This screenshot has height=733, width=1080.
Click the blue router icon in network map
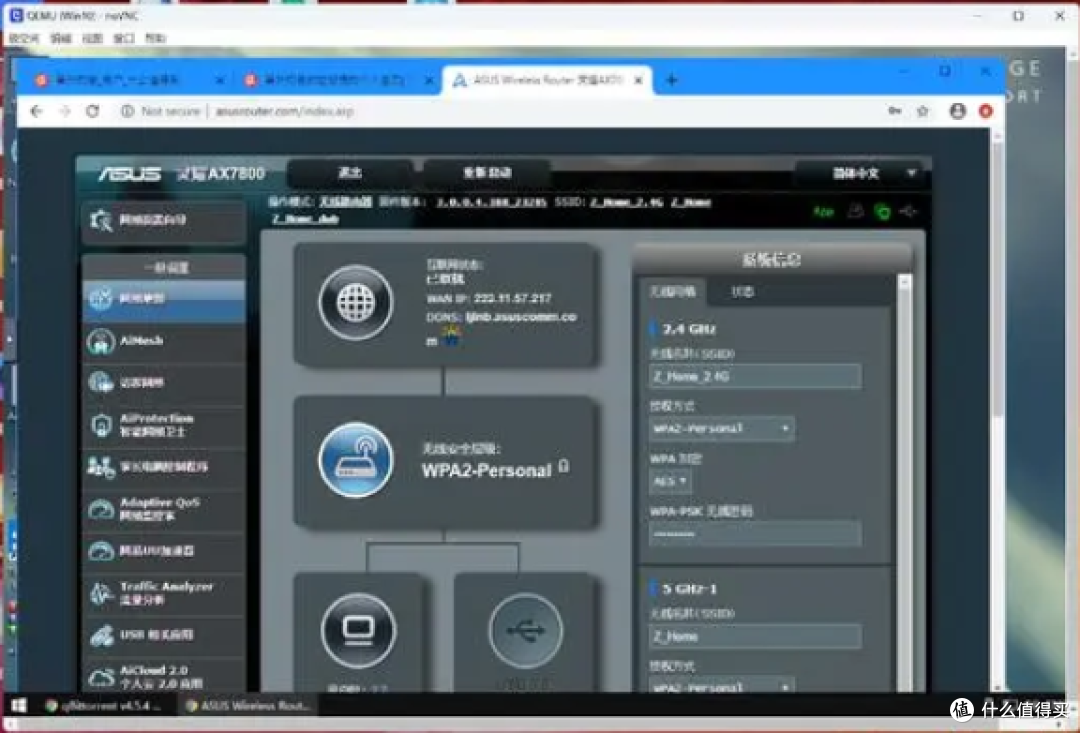[355, 460]
